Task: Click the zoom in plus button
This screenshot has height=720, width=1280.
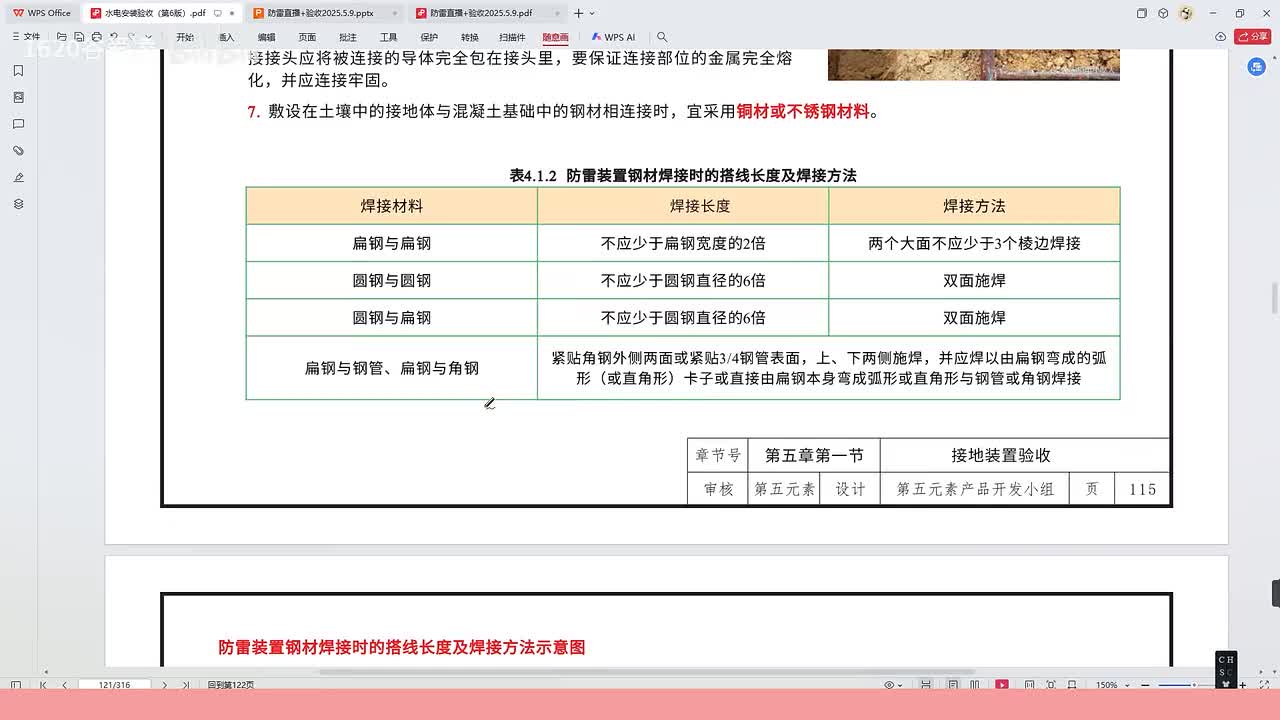Action: click(1242, 685)
